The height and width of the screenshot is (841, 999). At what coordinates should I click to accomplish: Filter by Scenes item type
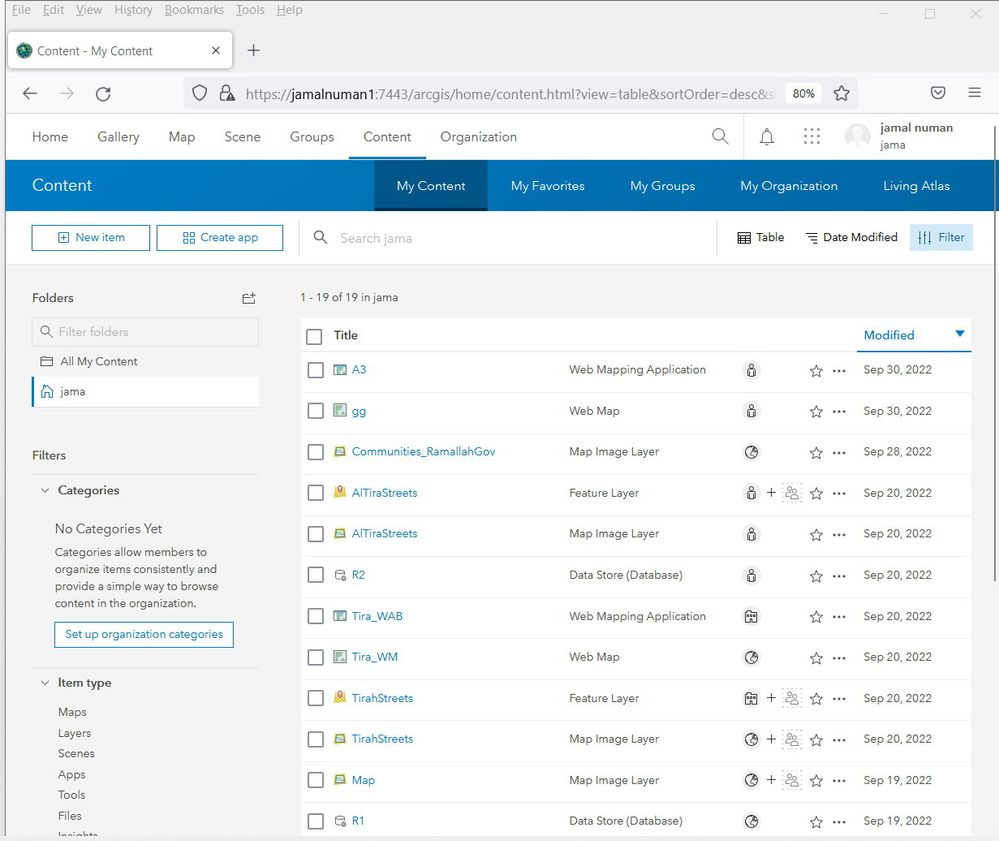[76, 754]
